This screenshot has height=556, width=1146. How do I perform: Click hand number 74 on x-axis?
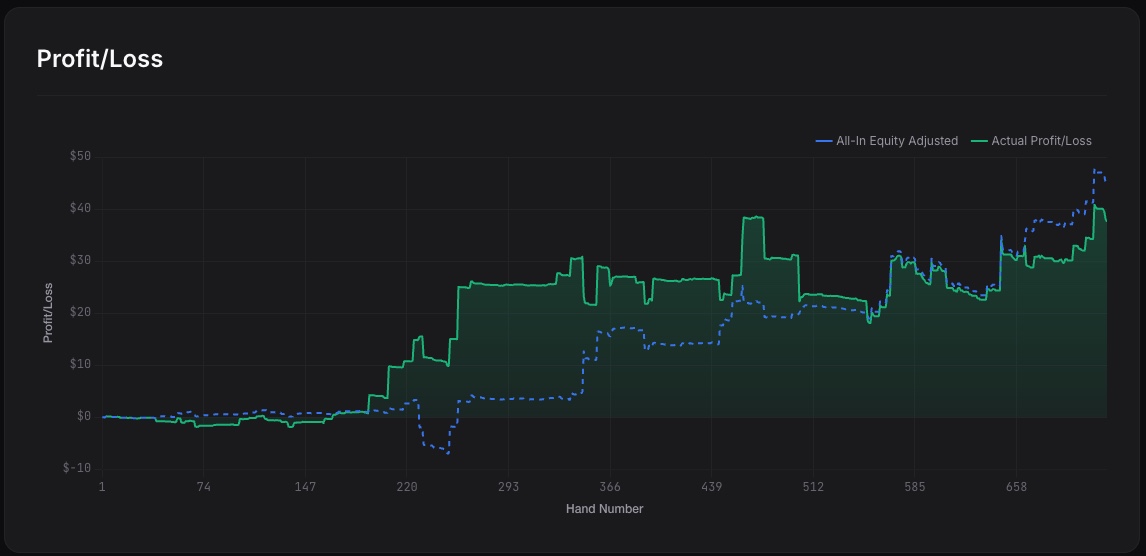pos(203,487)
